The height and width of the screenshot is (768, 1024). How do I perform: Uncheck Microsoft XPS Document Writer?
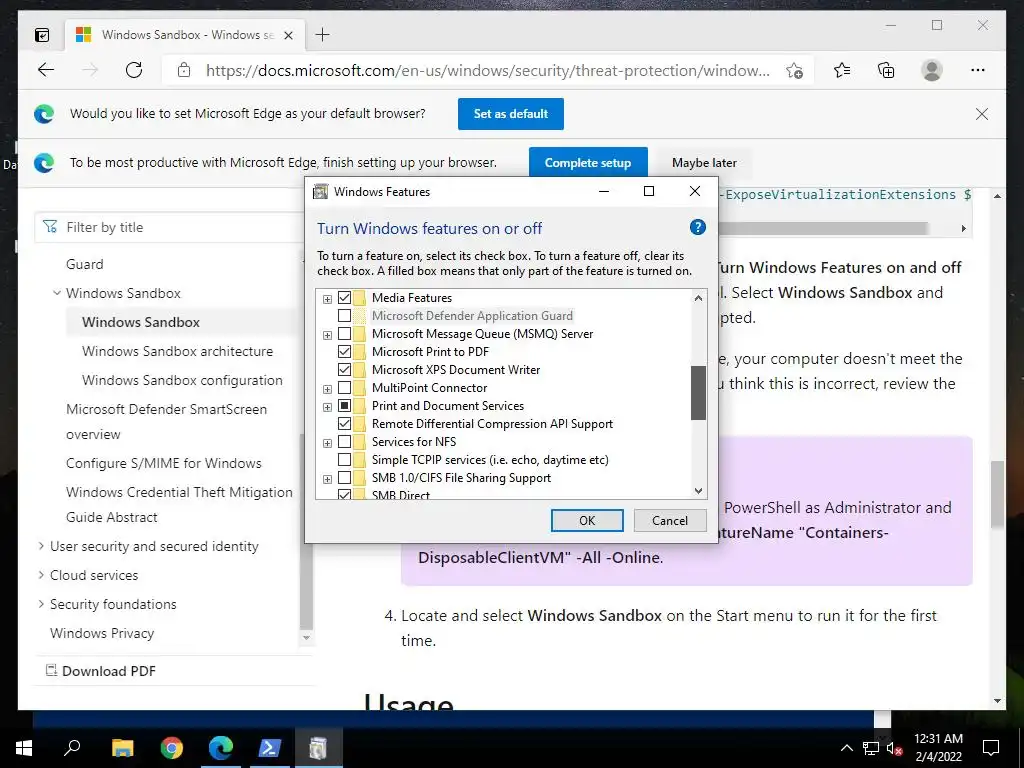pos(344,370)
